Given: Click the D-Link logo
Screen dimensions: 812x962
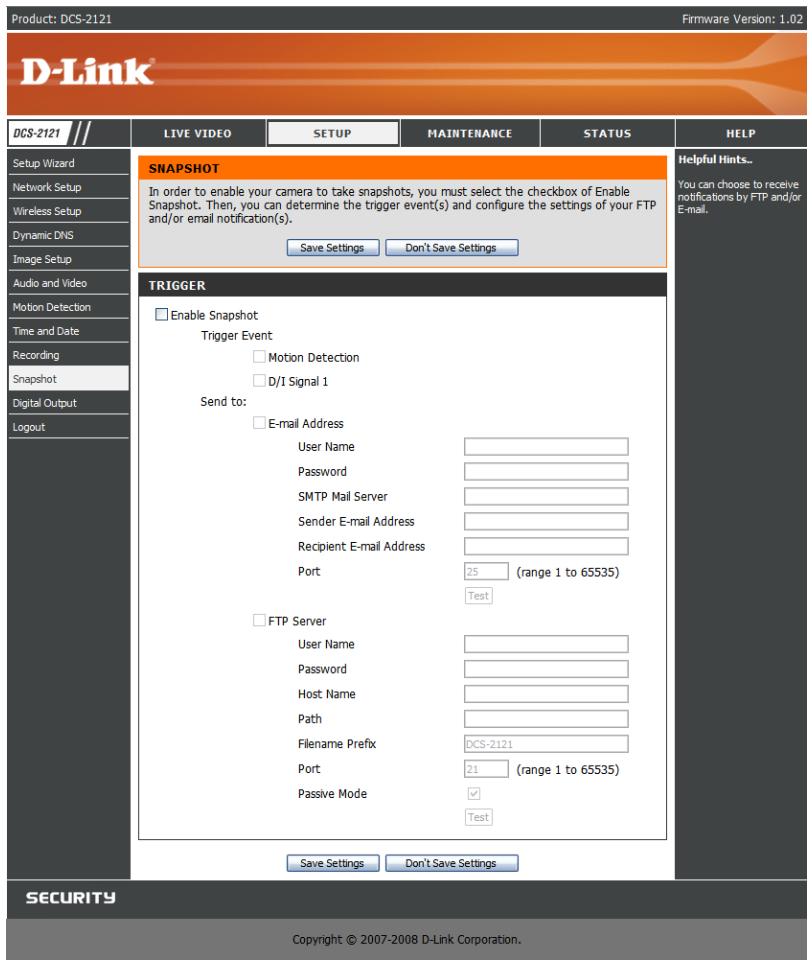Looking at the screenshot, I should (86, 72).
